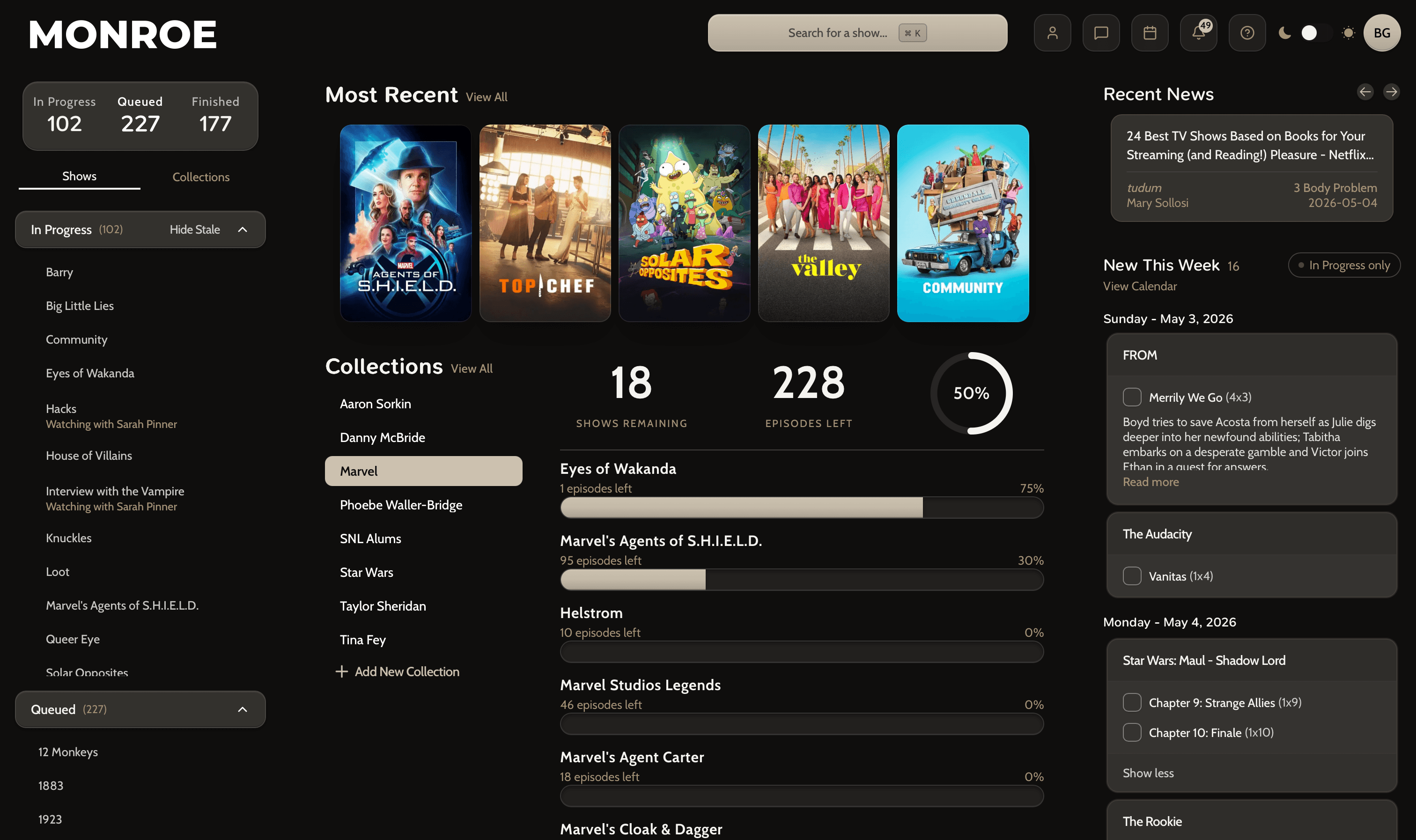Open the Top Chef poster
Screen dimensions: 1416x840
click(545, 223)
